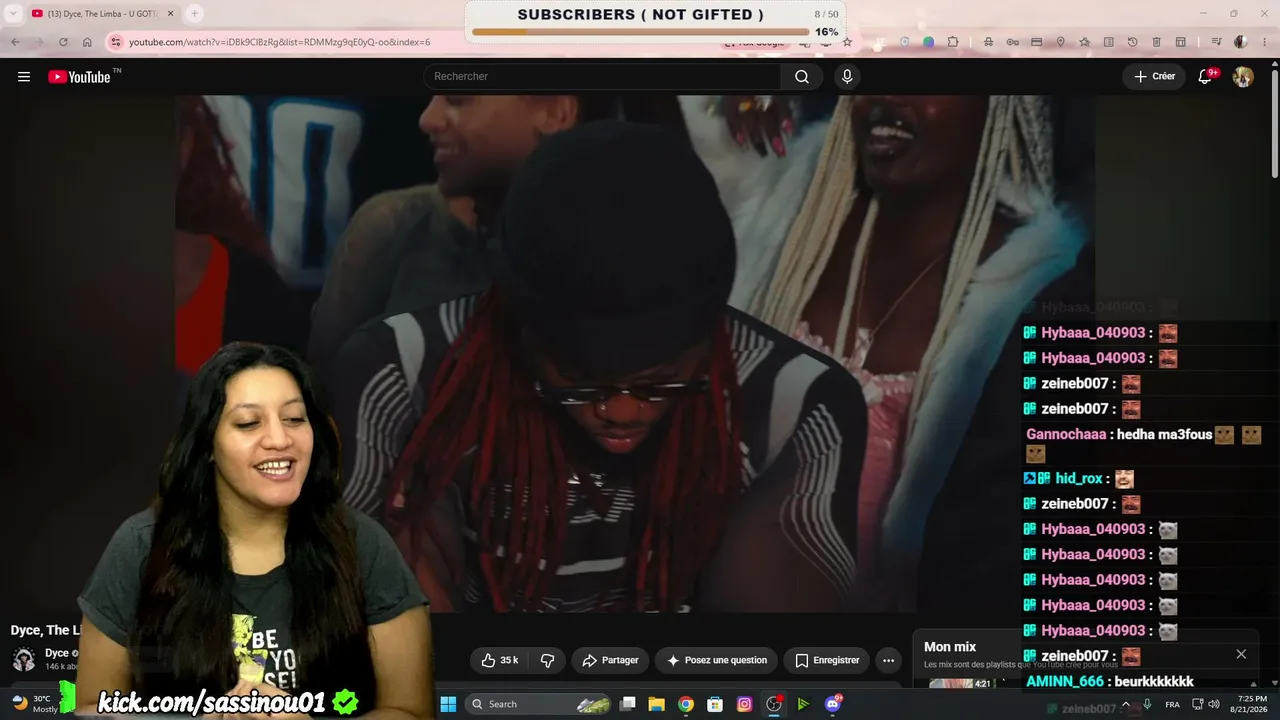Open the YouTube guide hamburger menu
Screen dimensions: 1280x720
[x=24, y=77]
